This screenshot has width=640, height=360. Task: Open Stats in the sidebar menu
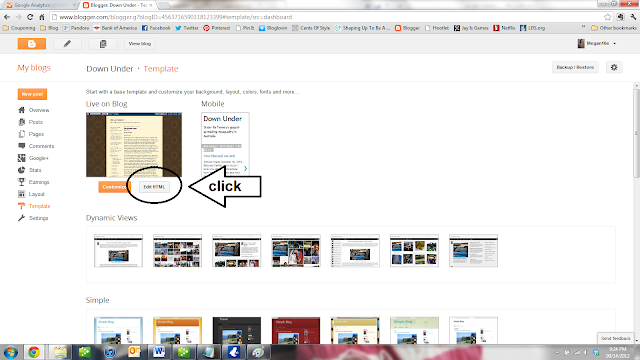tap(35, 170)
